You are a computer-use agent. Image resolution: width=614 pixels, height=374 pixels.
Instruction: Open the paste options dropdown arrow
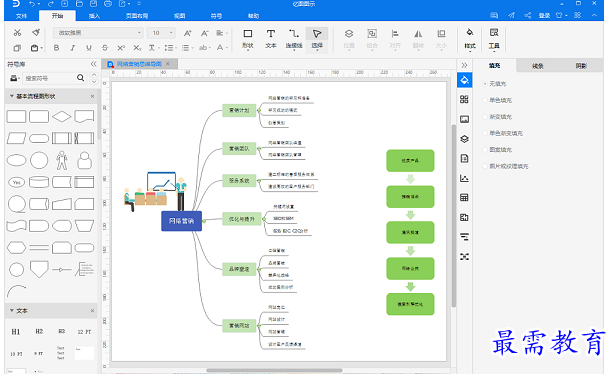tap(42, 48)
